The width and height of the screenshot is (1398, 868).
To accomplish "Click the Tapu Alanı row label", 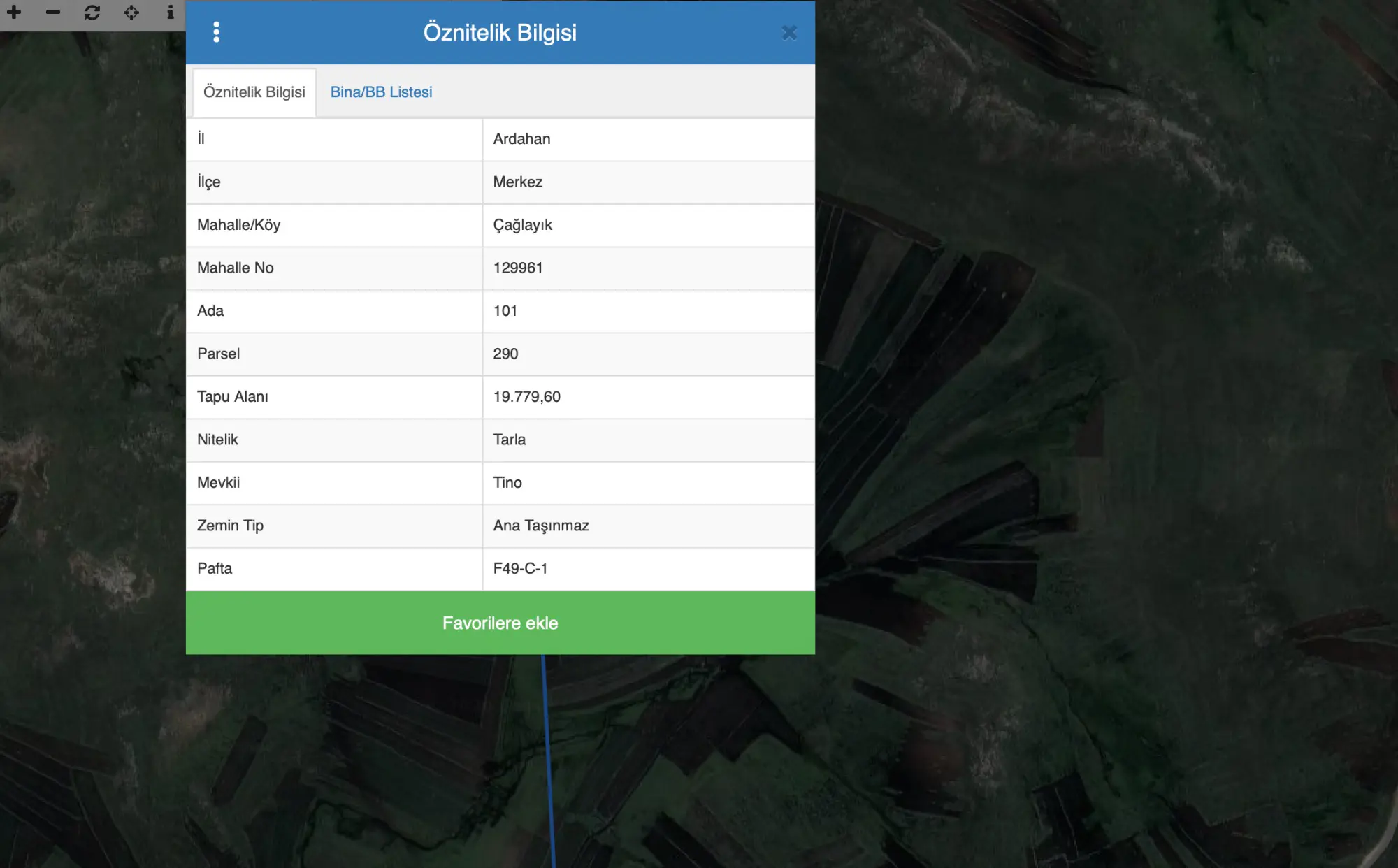I will (232, 397).
